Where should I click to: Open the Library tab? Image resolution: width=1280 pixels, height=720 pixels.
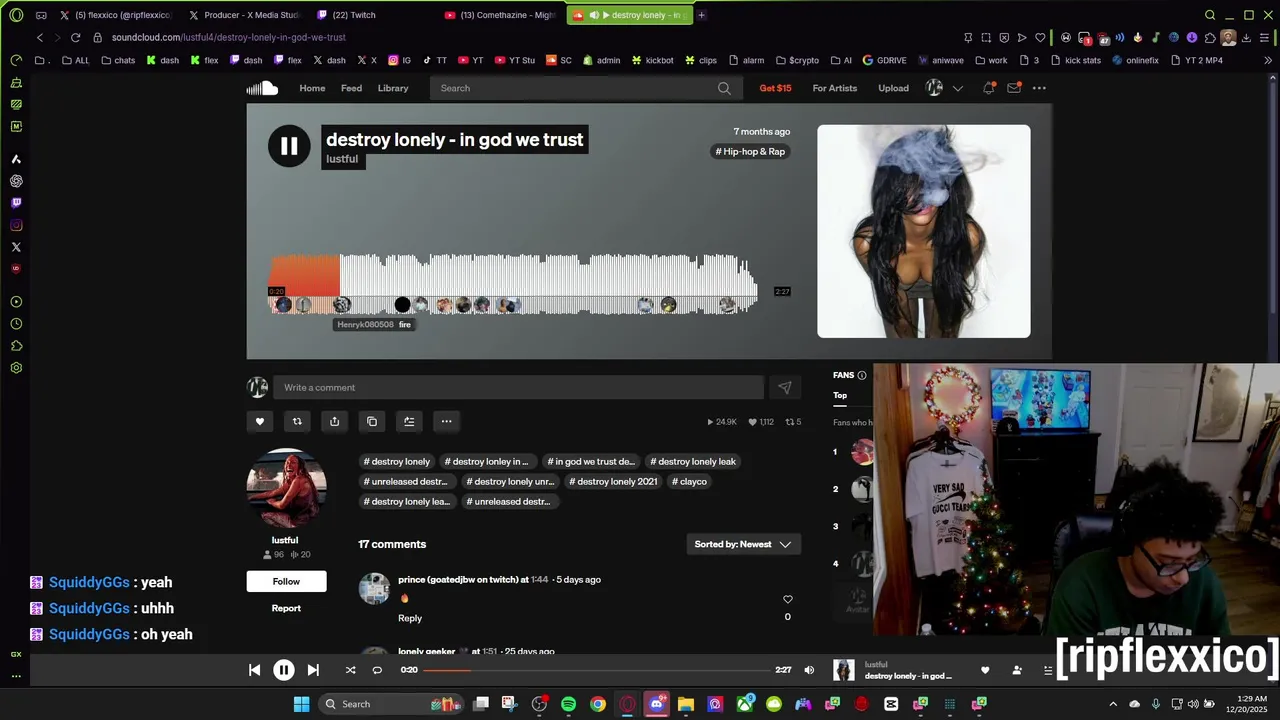pyautogui.click(x=393, y=88)
